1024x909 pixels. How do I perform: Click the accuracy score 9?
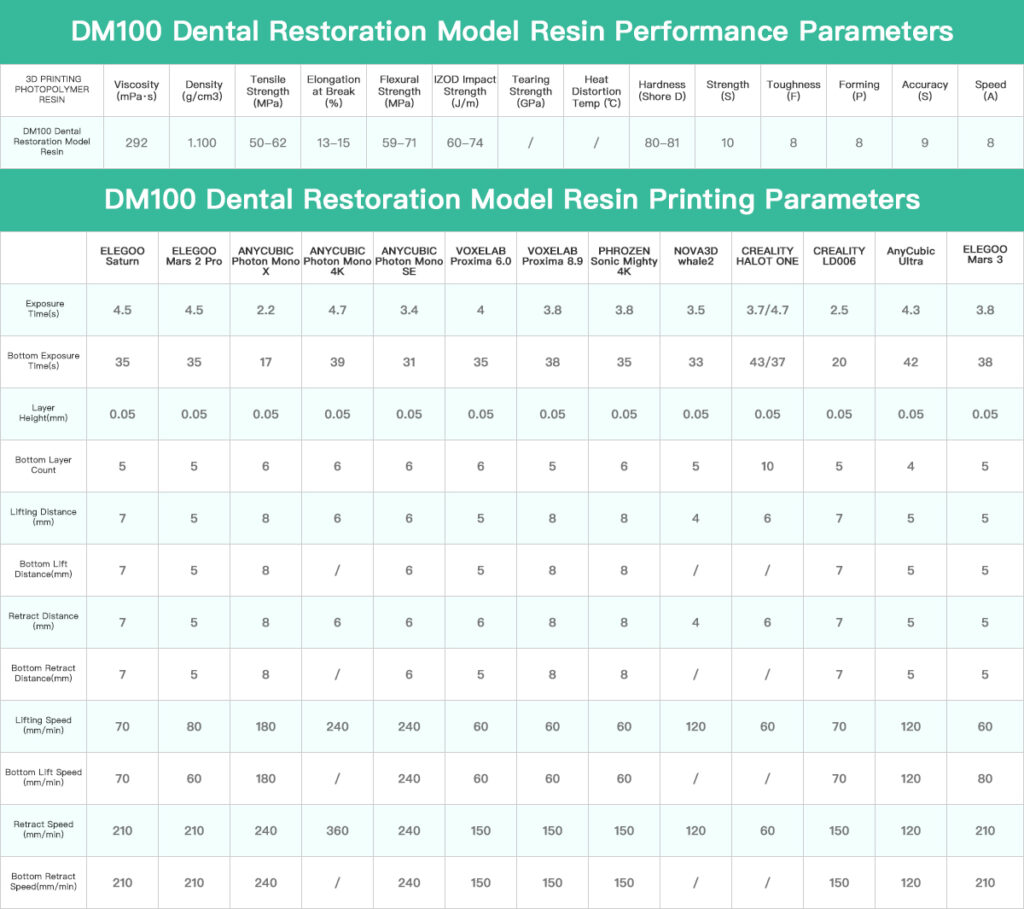925,143
